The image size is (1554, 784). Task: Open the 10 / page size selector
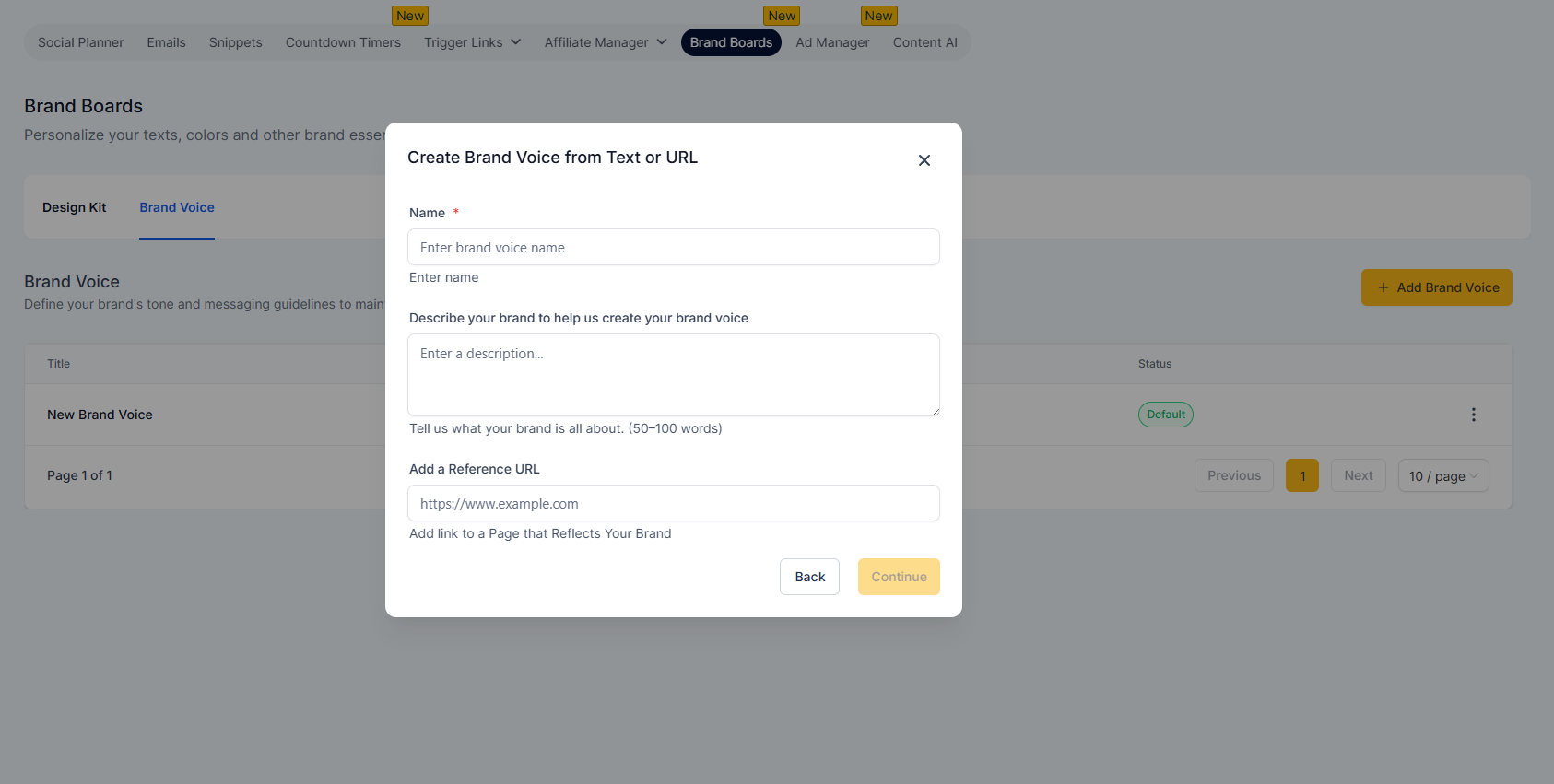click(x=1443, y=475)
